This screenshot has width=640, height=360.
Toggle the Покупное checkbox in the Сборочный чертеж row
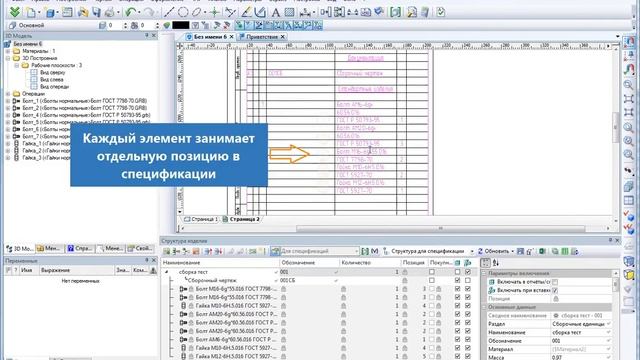tap(432, 280)
